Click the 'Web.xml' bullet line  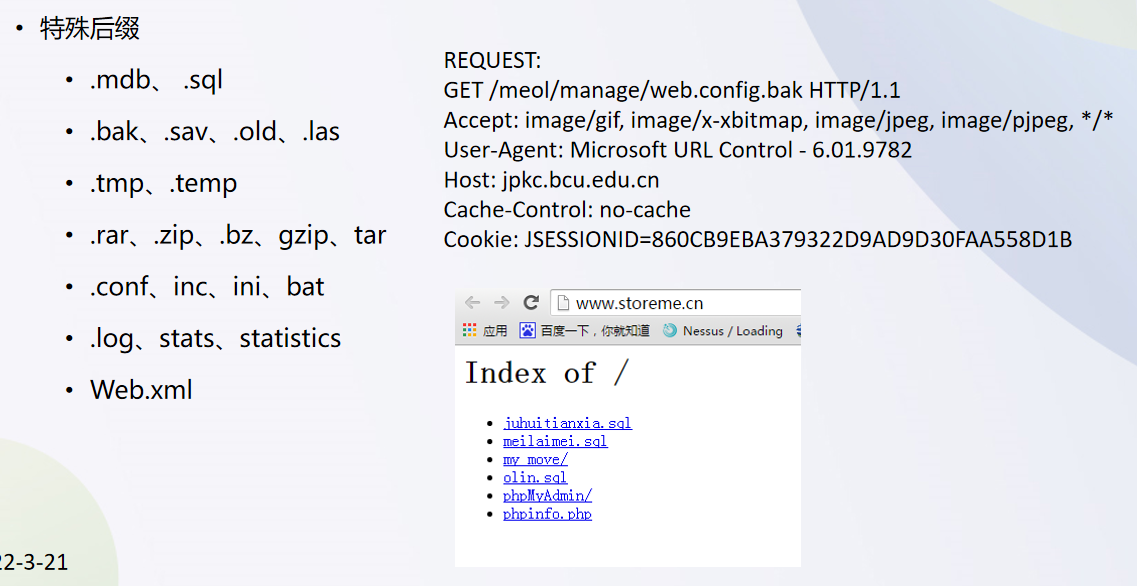click(141, 390)
